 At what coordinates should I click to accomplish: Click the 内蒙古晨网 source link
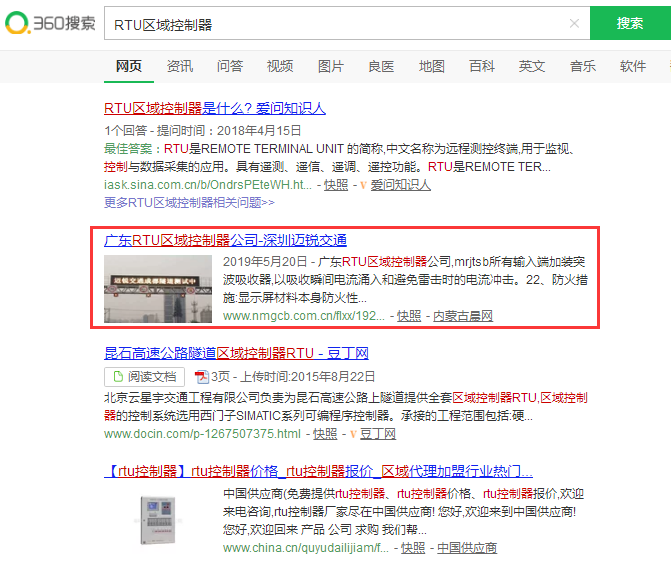[463, 316]
